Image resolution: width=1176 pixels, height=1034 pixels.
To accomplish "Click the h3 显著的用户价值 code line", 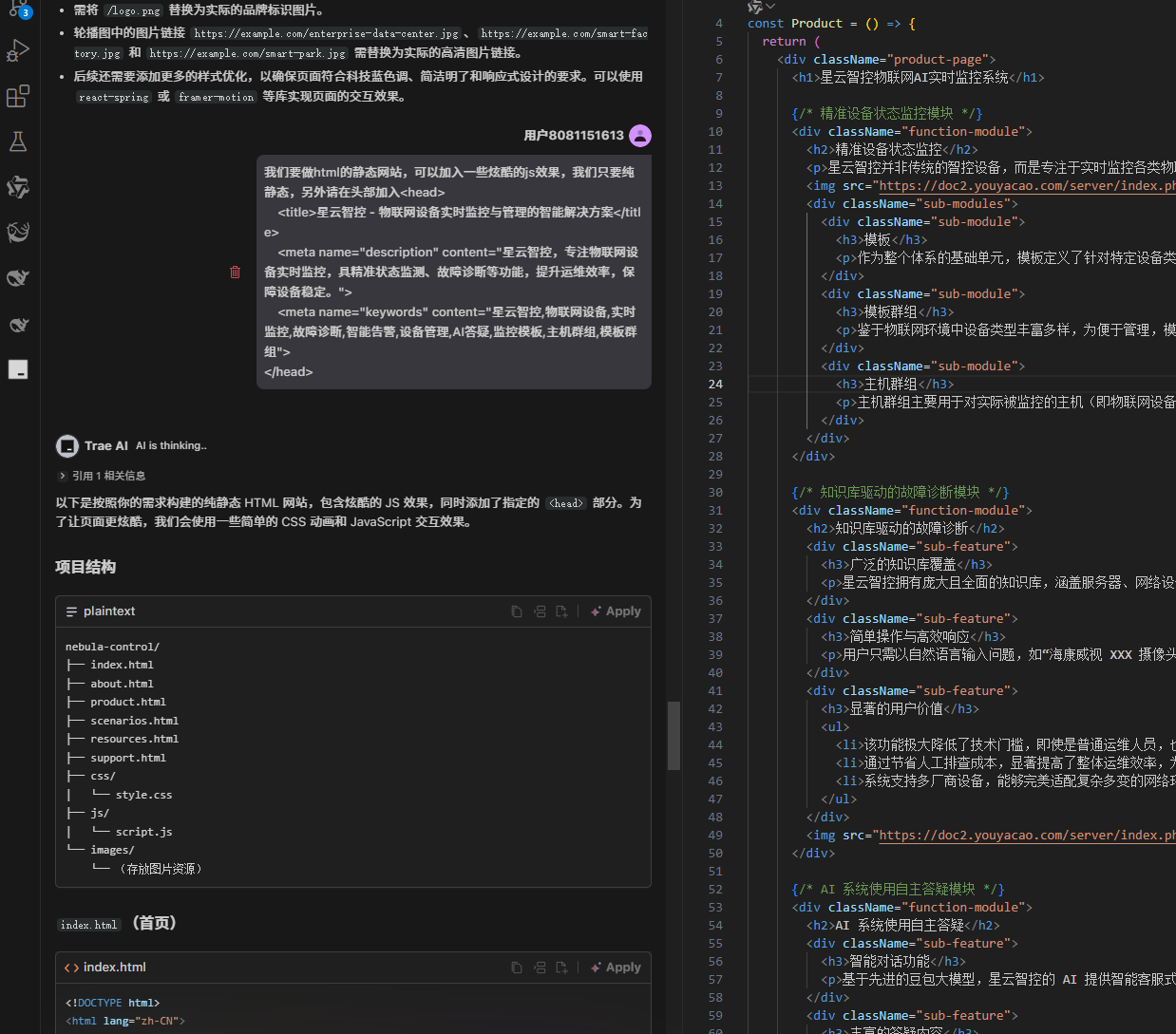I will click(x=900, y=709).
